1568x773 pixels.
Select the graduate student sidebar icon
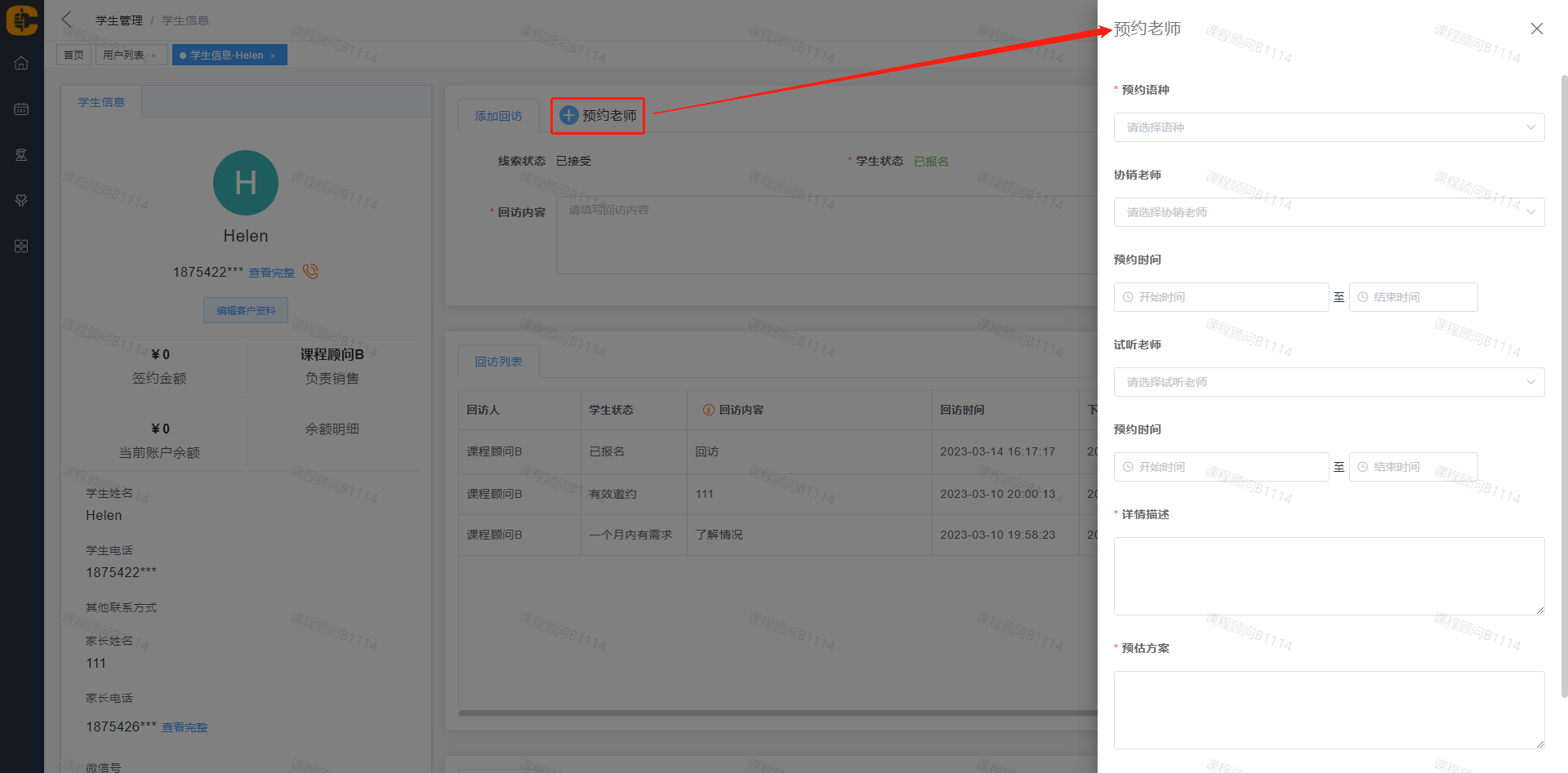coord(21,154)
